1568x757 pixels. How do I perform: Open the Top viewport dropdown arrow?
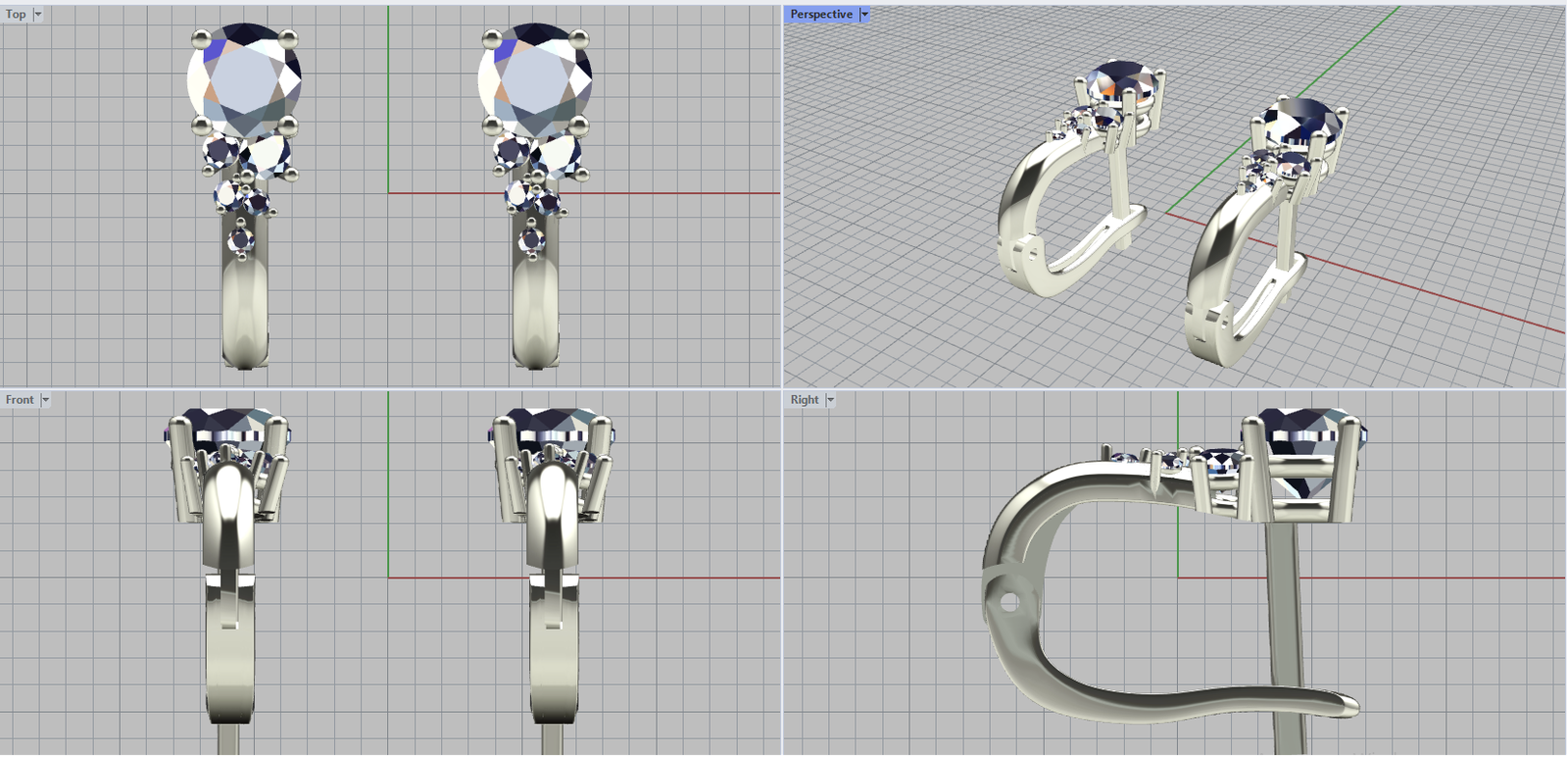coord(38,15)
